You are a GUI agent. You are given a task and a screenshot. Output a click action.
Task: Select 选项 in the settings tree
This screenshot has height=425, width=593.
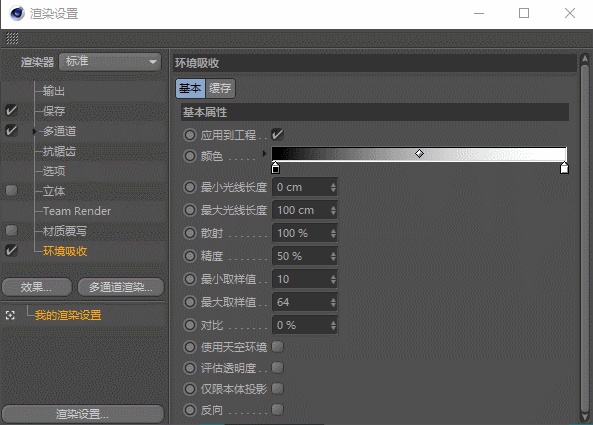click(54, 171)
